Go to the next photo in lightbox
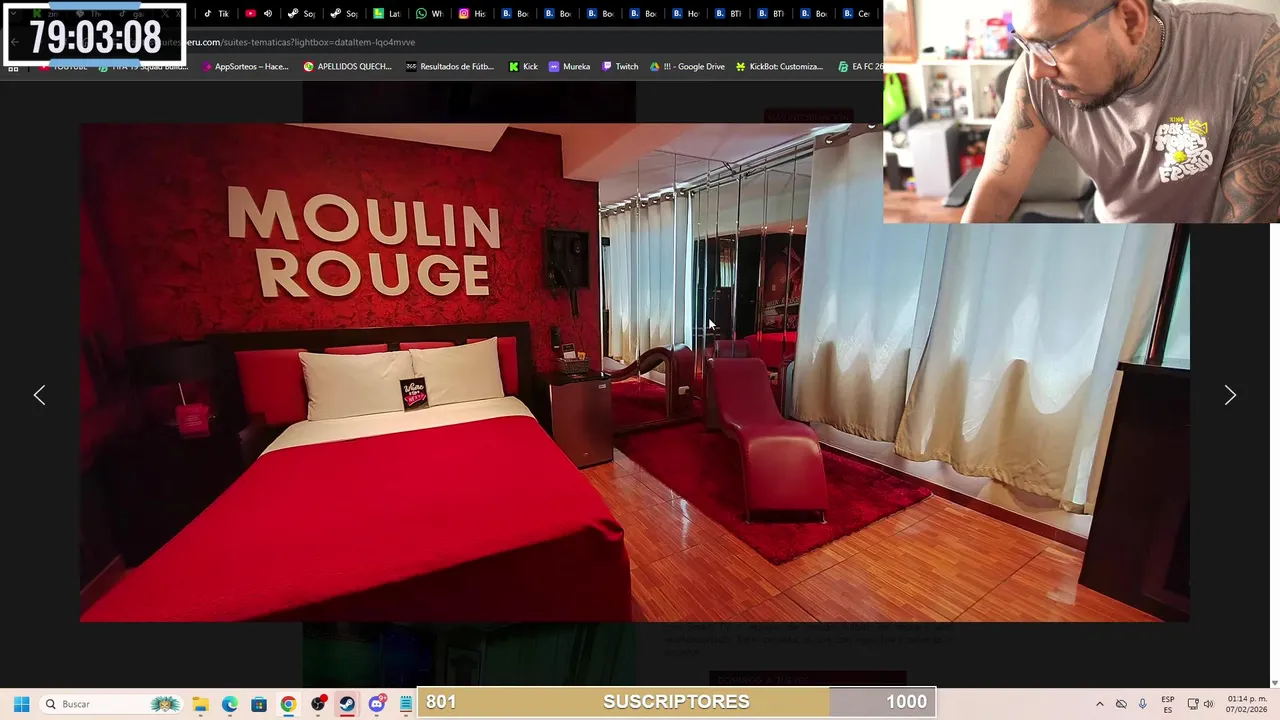This screenshot has height=720, width=1280. tap(1230, 395)
